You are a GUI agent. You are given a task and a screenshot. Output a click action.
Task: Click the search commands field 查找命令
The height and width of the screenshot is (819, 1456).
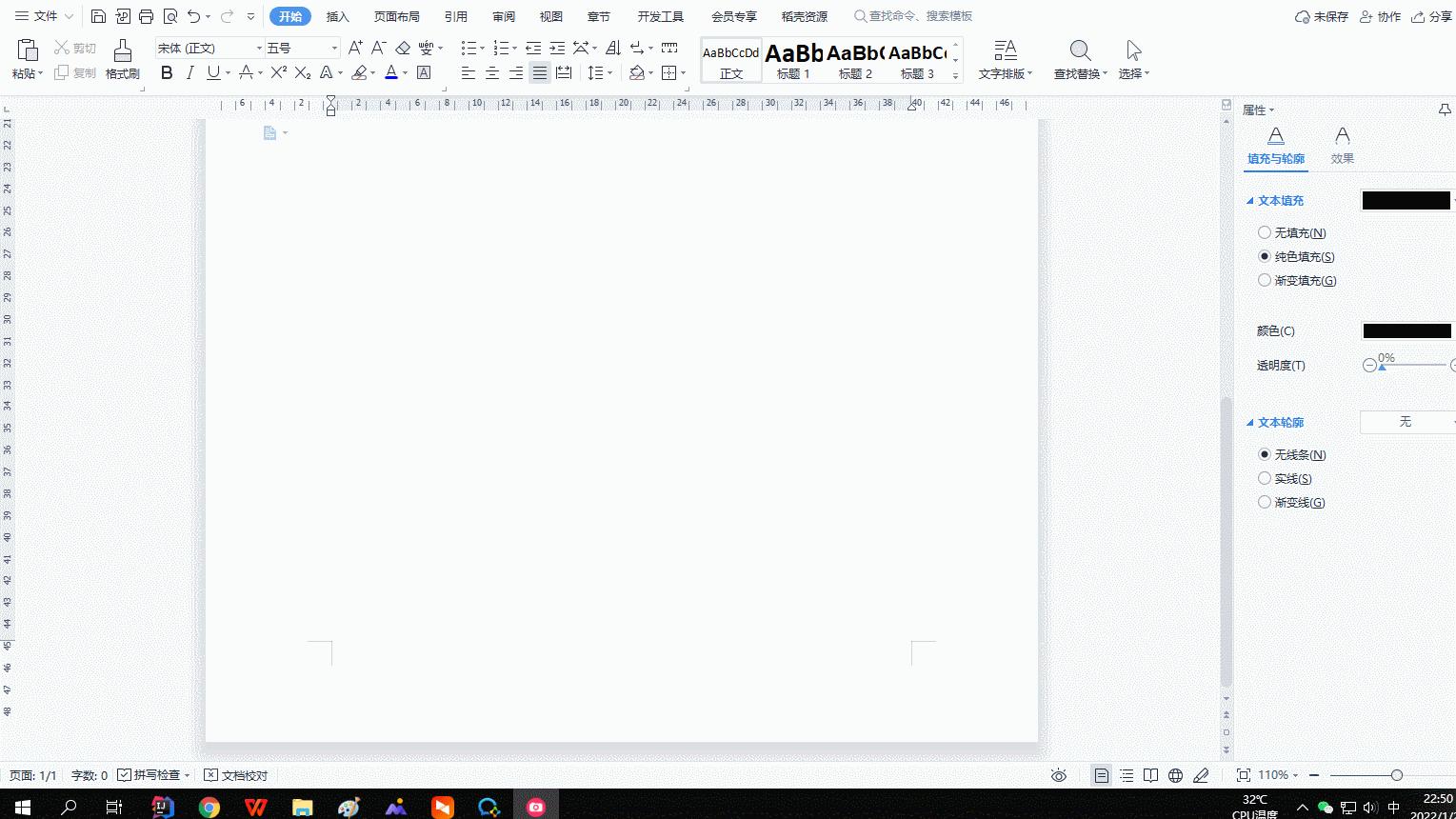point(920,16)
